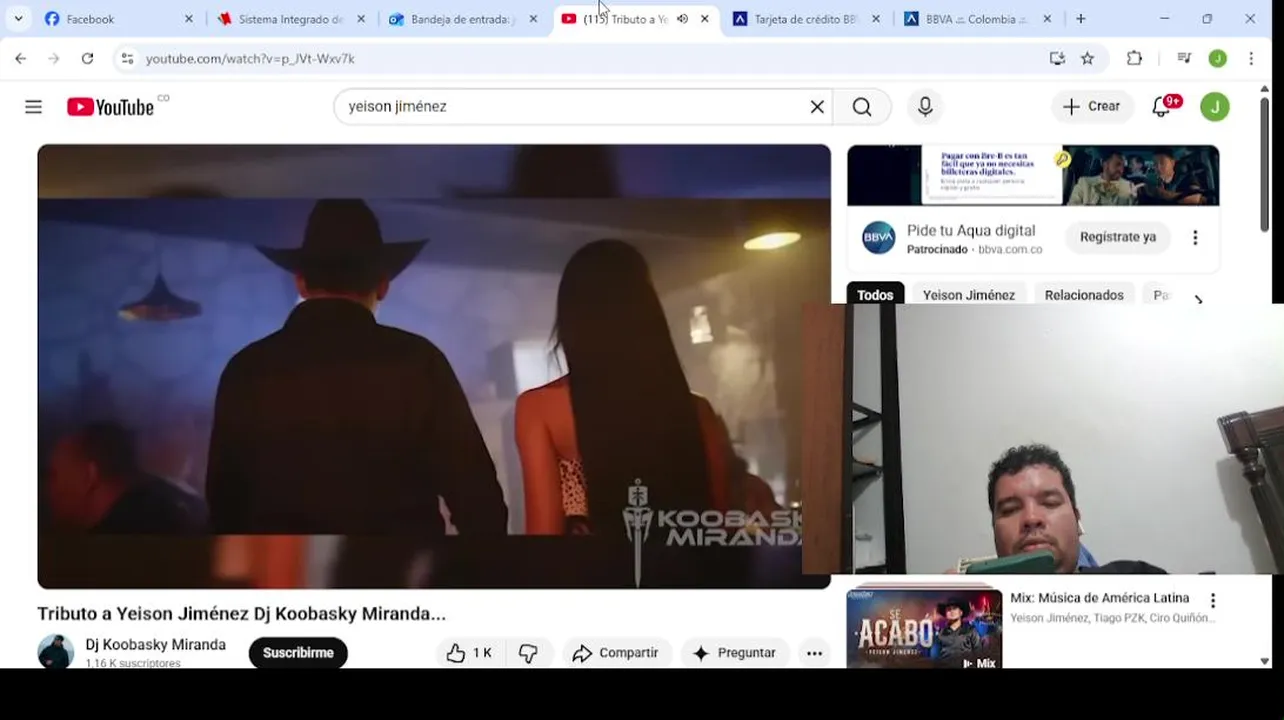Viewport: 1284px width, 720px height.
Task: Open Dj Koobasky Miranda channel avatar
Action: (56, 652)
